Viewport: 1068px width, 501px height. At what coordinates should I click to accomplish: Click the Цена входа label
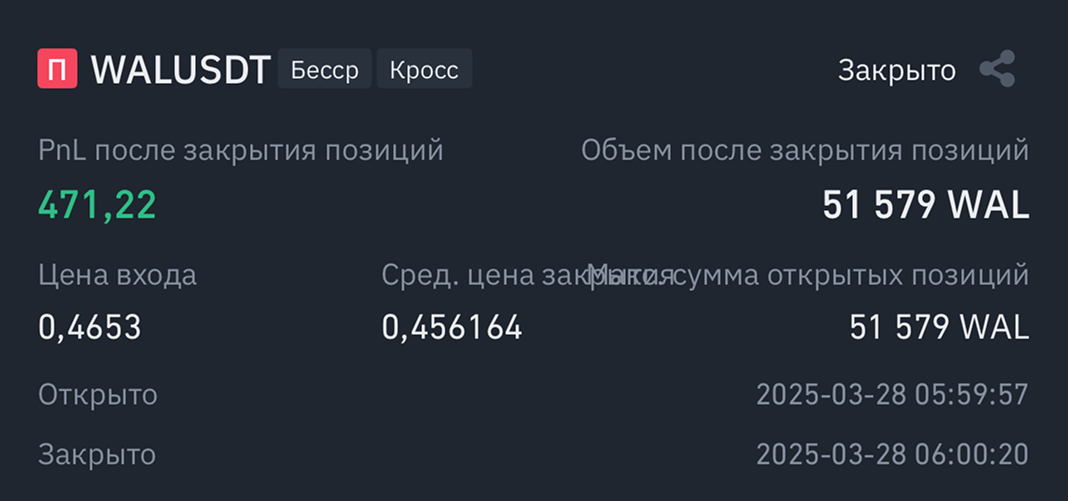(117, 275)
